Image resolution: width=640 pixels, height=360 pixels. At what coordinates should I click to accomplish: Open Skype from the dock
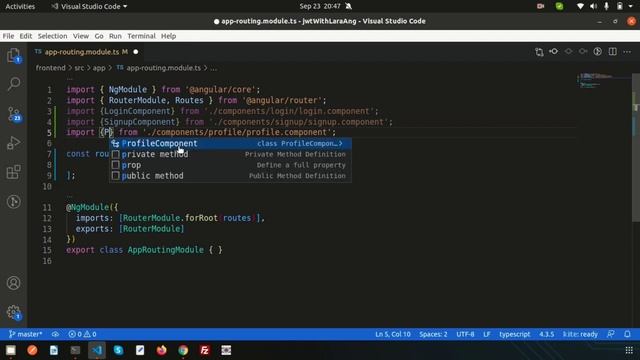[x=118, y=350]
